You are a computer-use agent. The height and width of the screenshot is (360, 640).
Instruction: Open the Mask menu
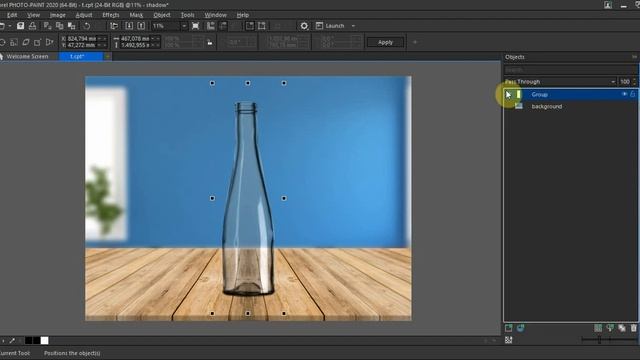tap(136, 15)
